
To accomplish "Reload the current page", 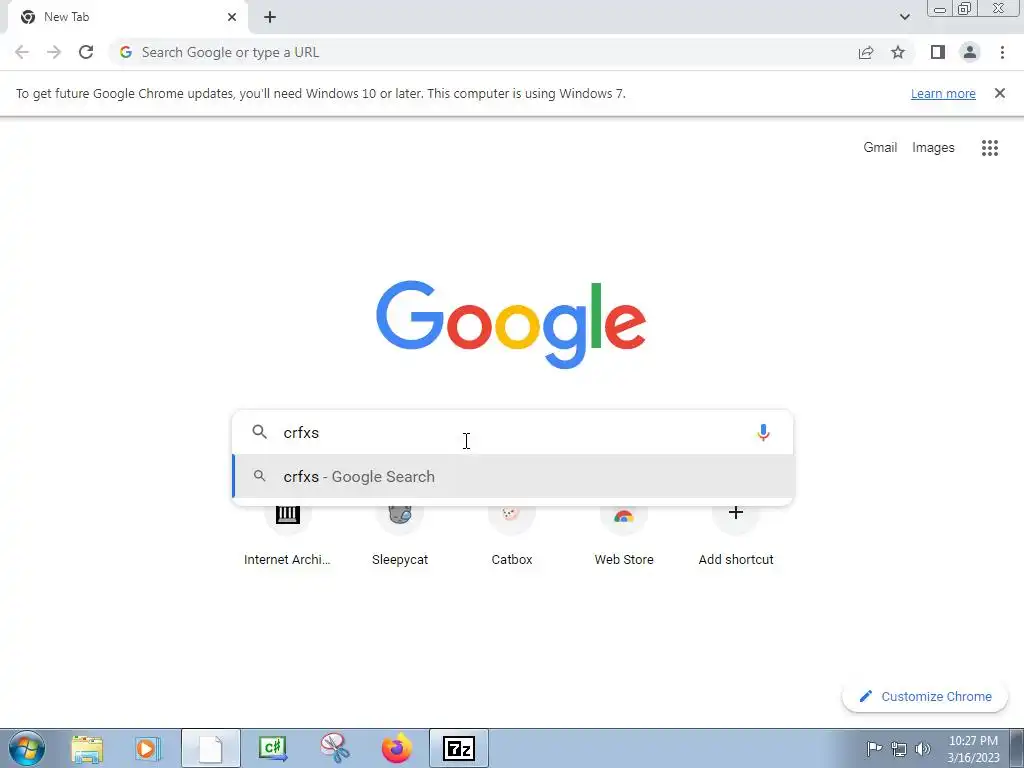I will [x=86, y=52].
